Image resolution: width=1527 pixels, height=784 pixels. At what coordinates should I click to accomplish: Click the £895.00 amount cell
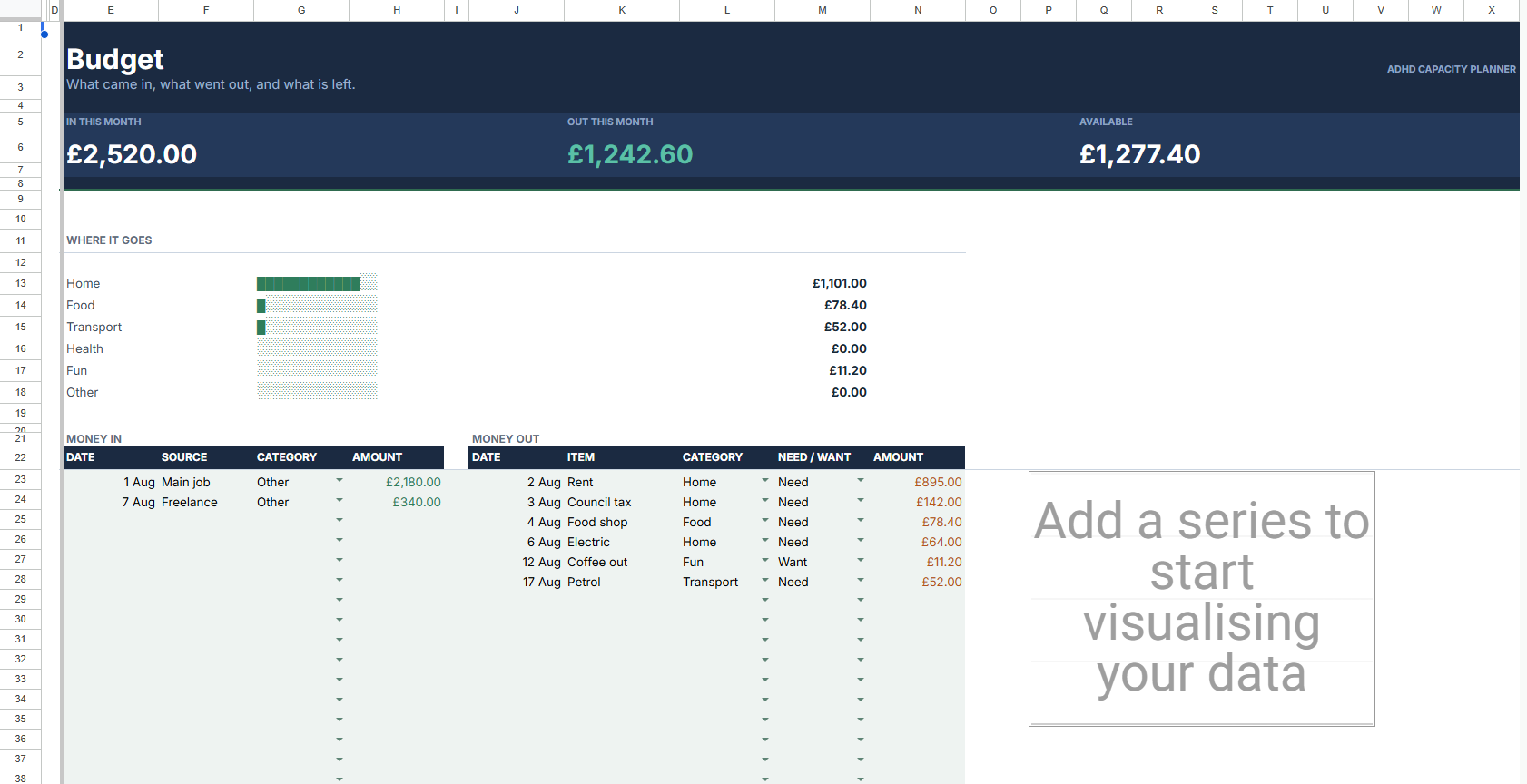pyautogui.click(x=918, y=482)
